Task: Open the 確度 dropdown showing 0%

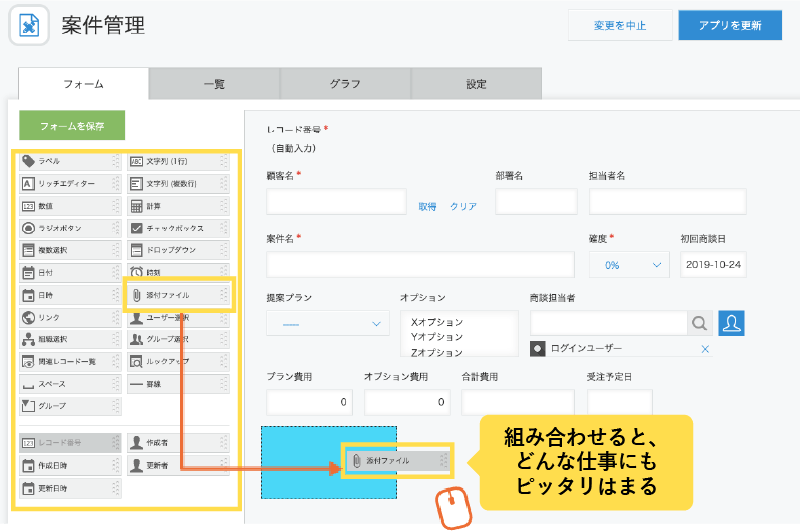Action: 629,265
